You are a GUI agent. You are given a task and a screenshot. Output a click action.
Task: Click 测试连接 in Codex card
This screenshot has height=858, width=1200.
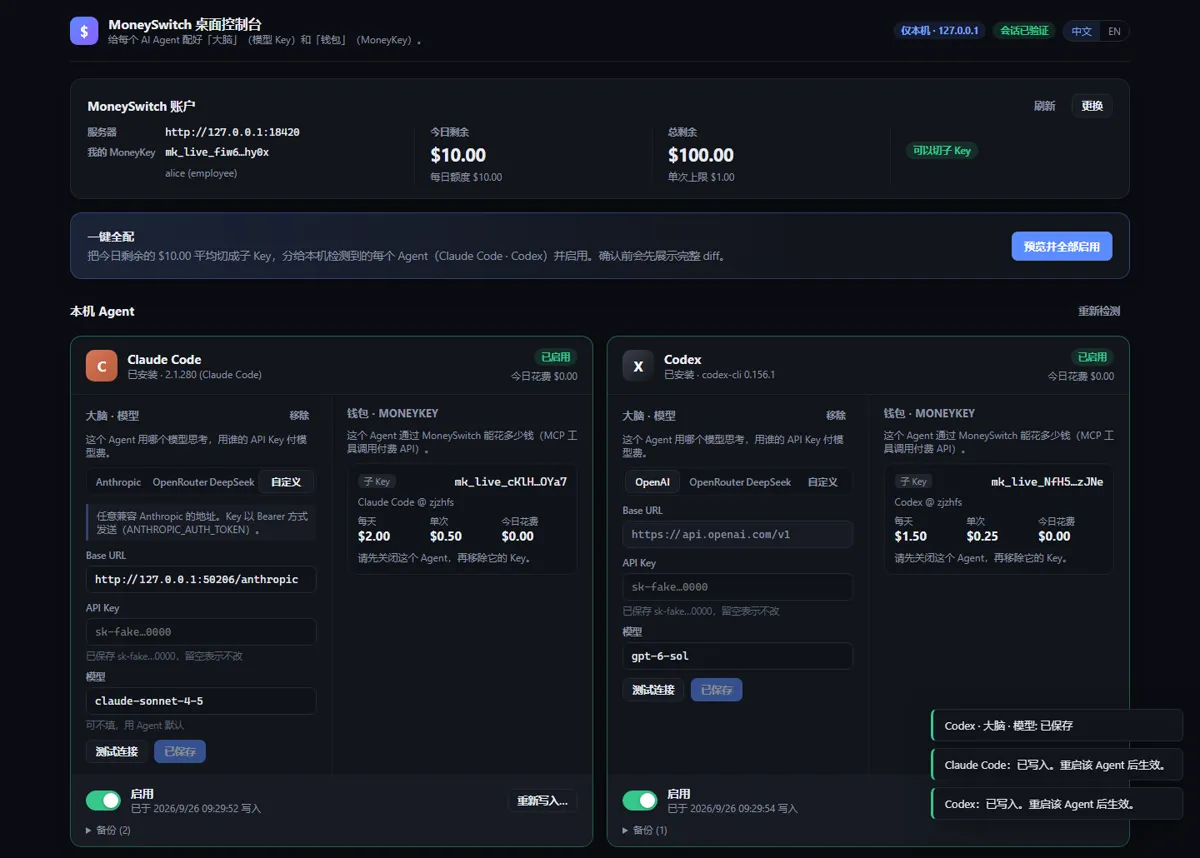pos(654,690)
